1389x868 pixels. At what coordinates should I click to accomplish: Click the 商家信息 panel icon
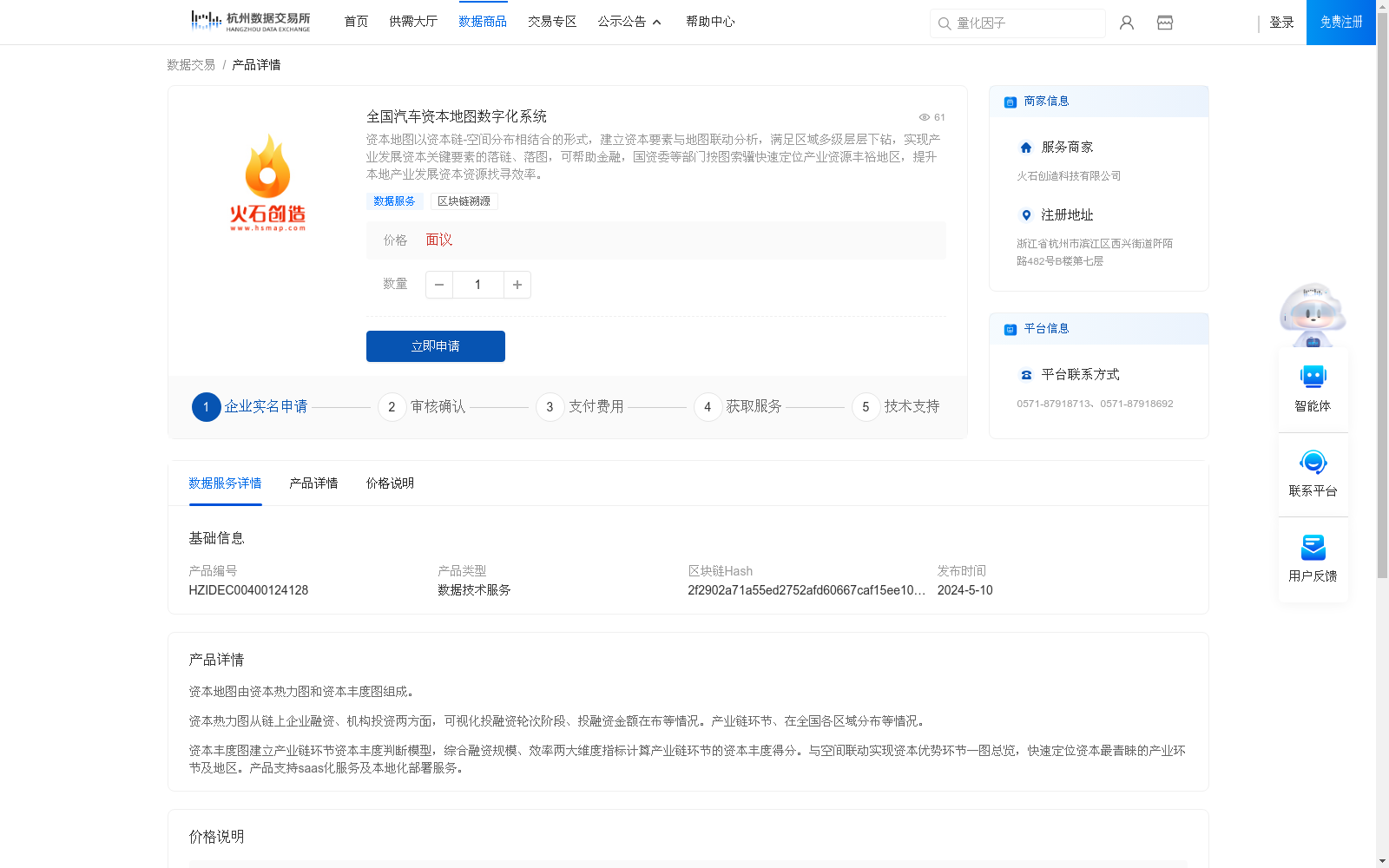point(1010,102)
